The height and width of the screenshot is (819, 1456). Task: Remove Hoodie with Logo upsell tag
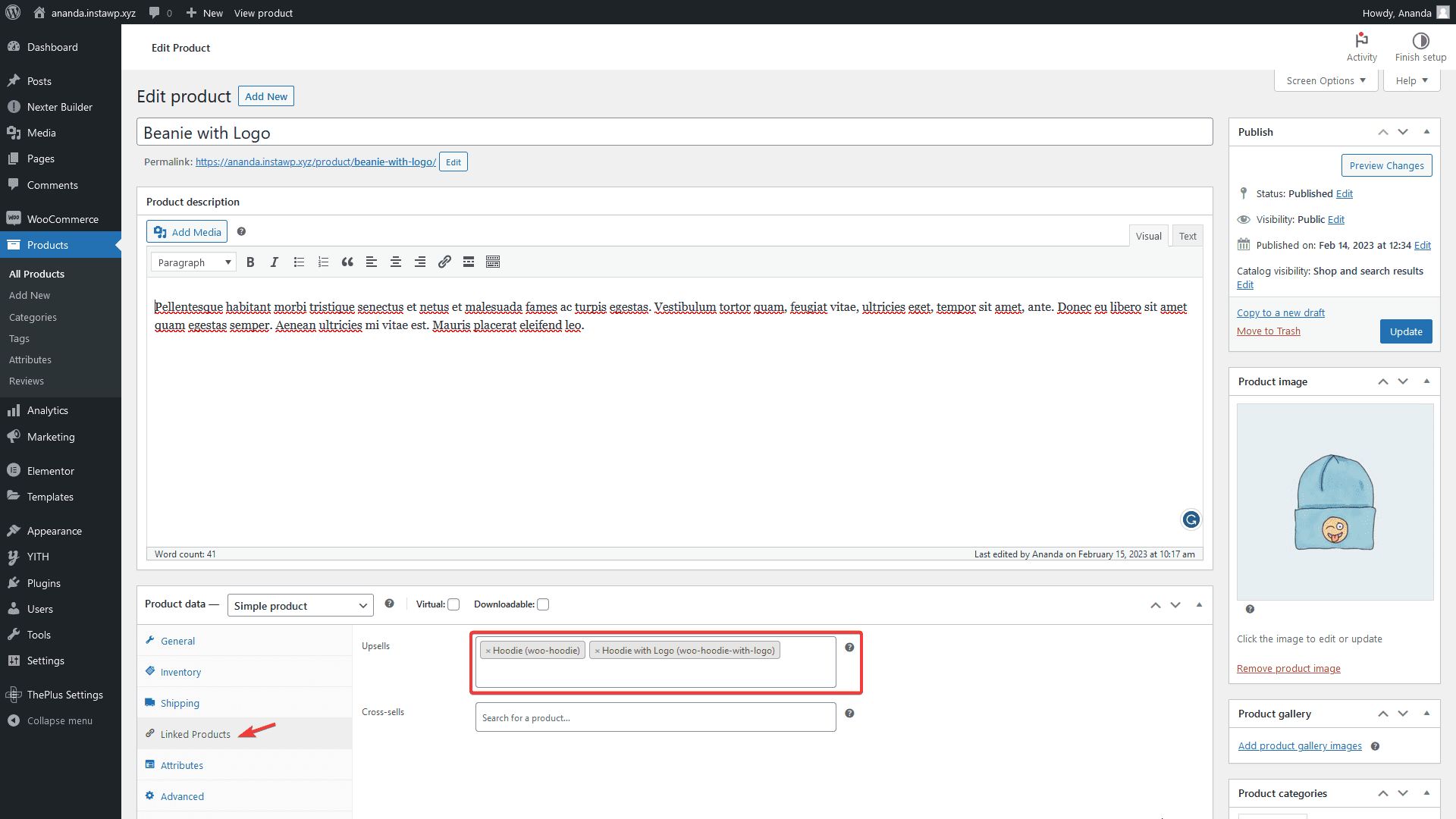597,651
